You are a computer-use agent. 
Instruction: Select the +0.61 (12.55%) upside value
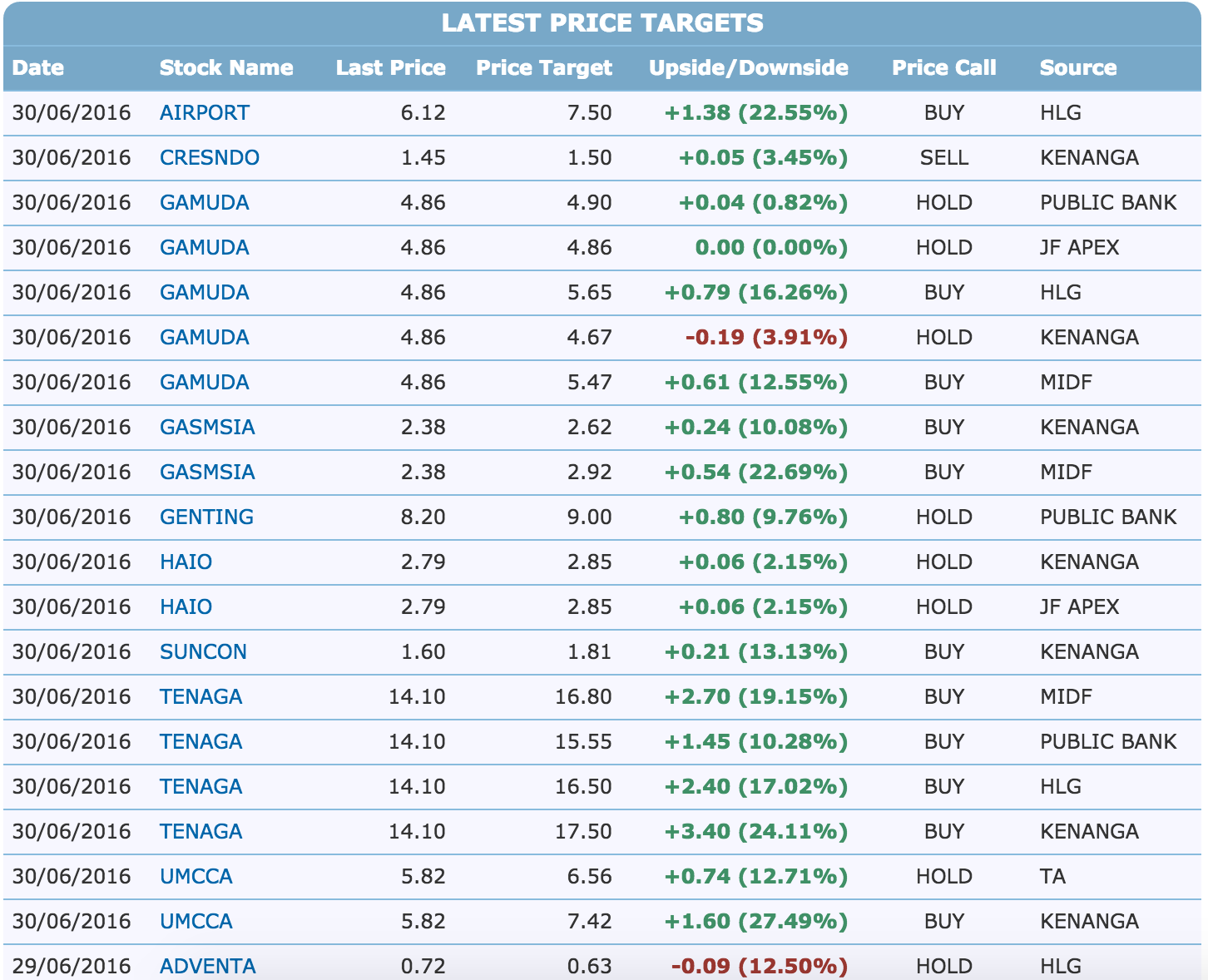(756, 383)
